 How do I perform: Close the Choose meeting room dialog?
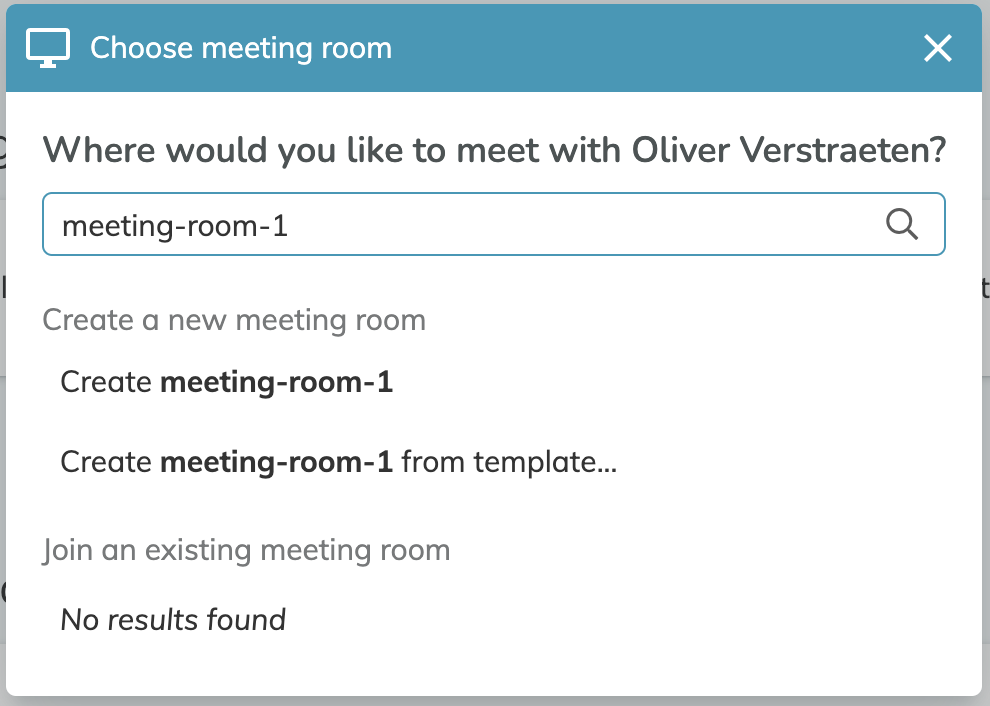938,48
